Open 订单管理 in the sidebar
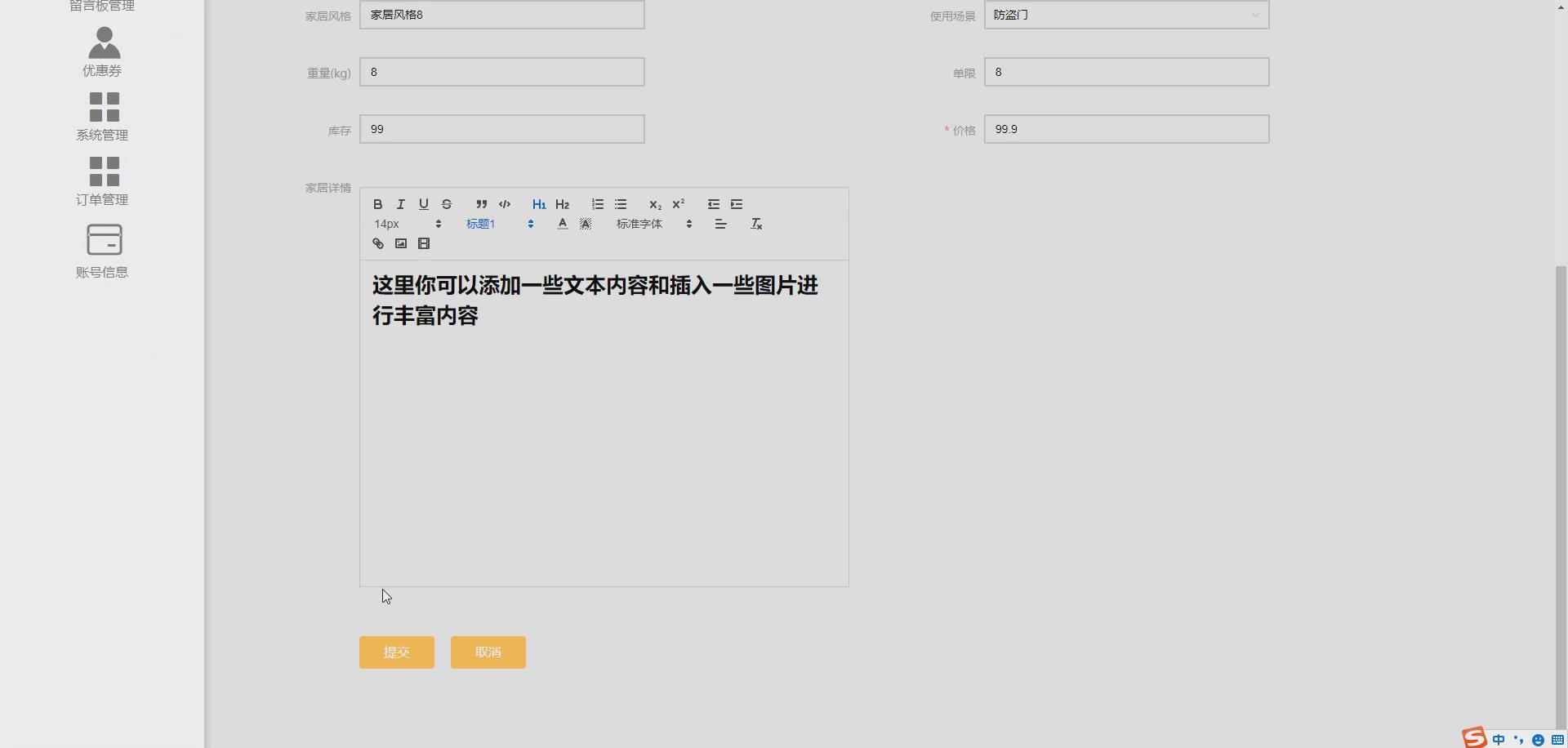 101,180
